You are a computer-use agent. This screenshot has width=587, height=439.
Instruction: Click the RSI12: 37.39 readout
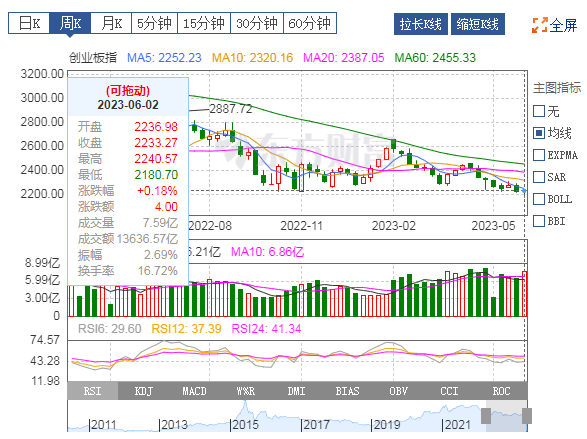pyautogui.click(x=186, y=329)
